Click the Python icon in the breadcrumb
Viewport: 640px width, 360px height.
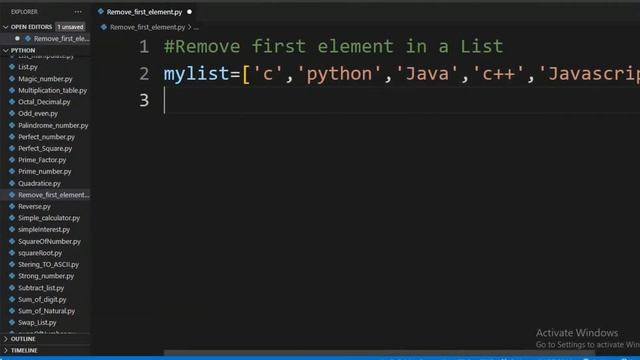[104, 27]
